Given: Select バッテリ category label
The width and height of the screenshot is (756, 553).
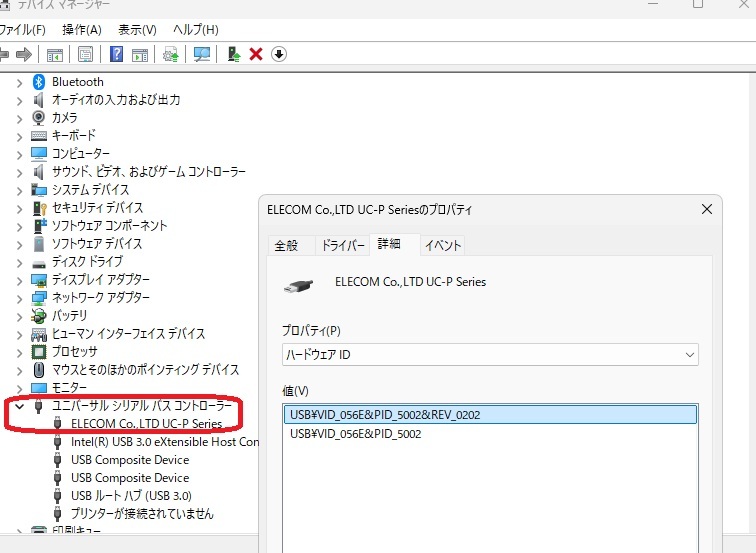Looking at the screenshot, I should tap(69, 315).
